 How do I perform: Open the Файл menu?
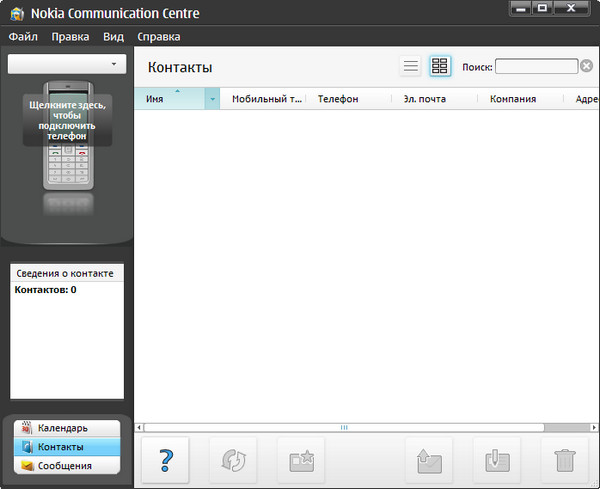[x=23, y=37]
